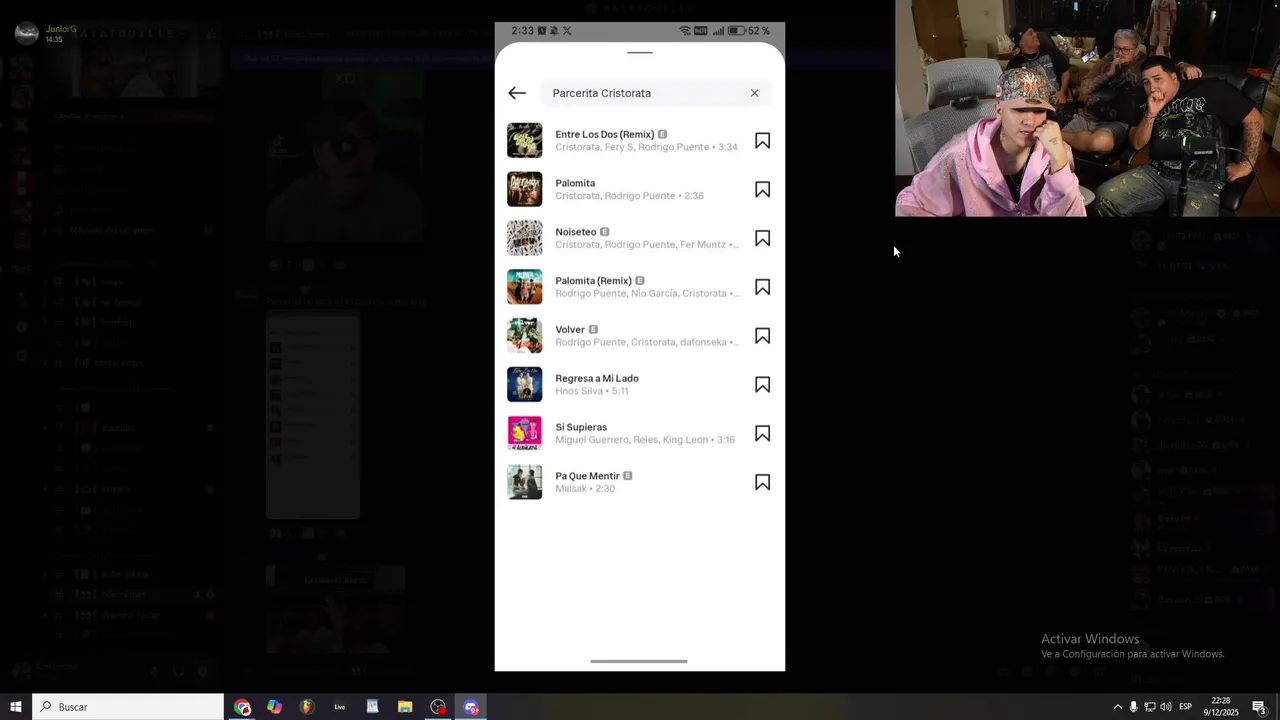Pick the 'Noiseteo' track title
The height and width of the screenshot is (720, 1280).
pyautogui.click(x=576, y=232)
